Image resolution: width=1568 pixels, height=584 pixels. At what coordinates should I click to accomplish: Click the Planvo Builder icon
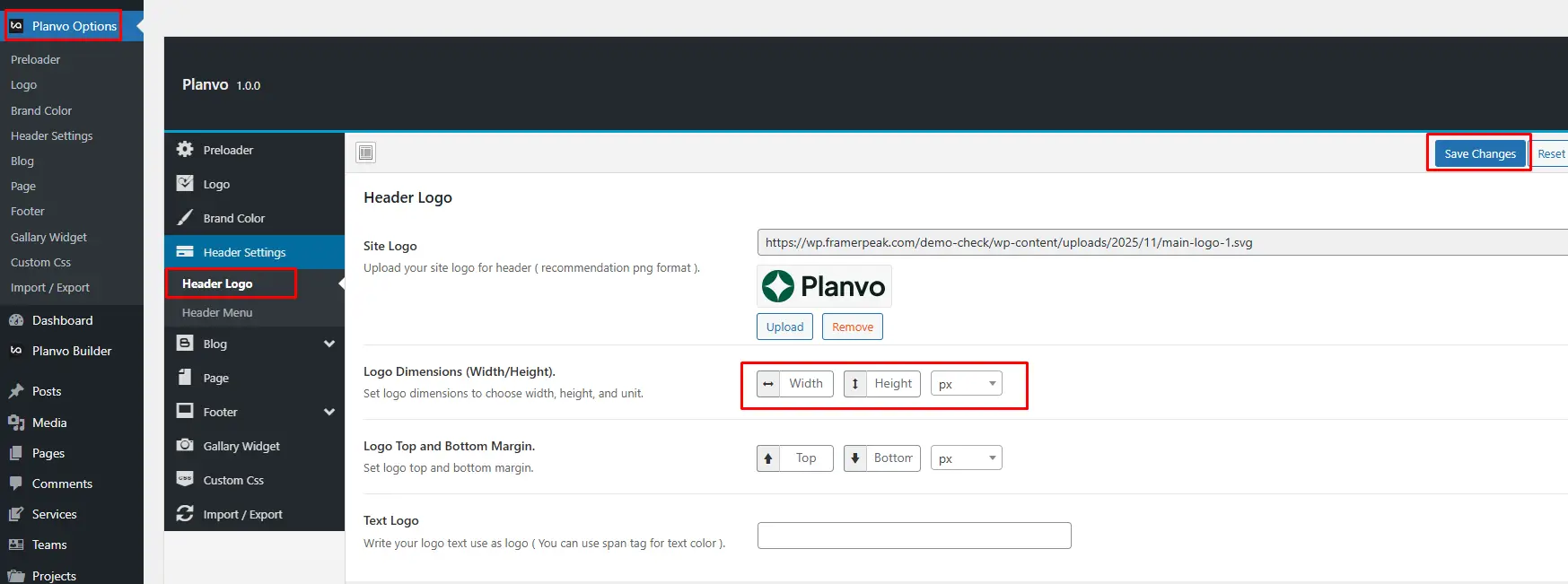pyautogui.click(x=16, y=351)
